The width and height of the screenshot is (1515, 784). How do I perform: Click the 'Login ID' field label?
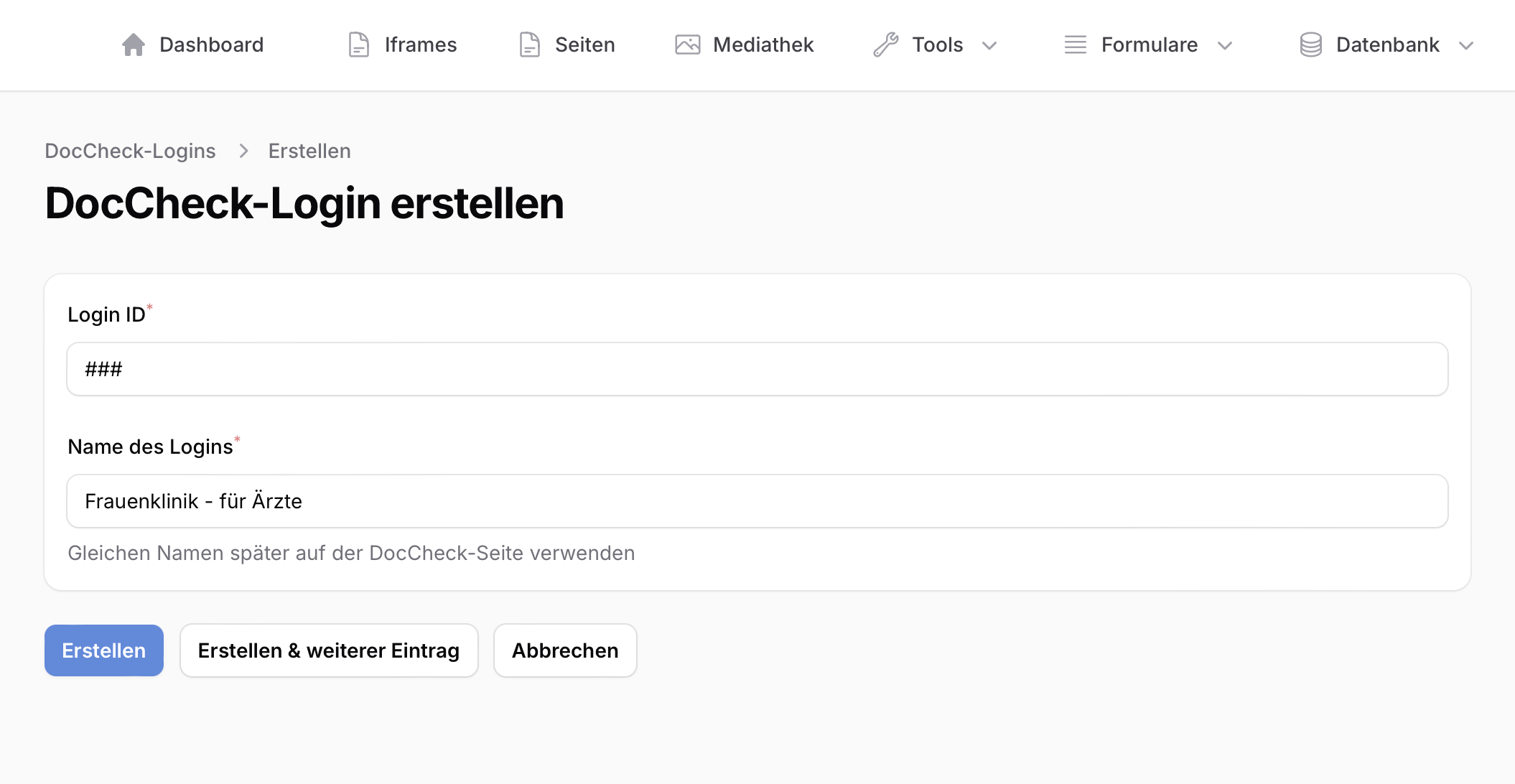[106, 314]
